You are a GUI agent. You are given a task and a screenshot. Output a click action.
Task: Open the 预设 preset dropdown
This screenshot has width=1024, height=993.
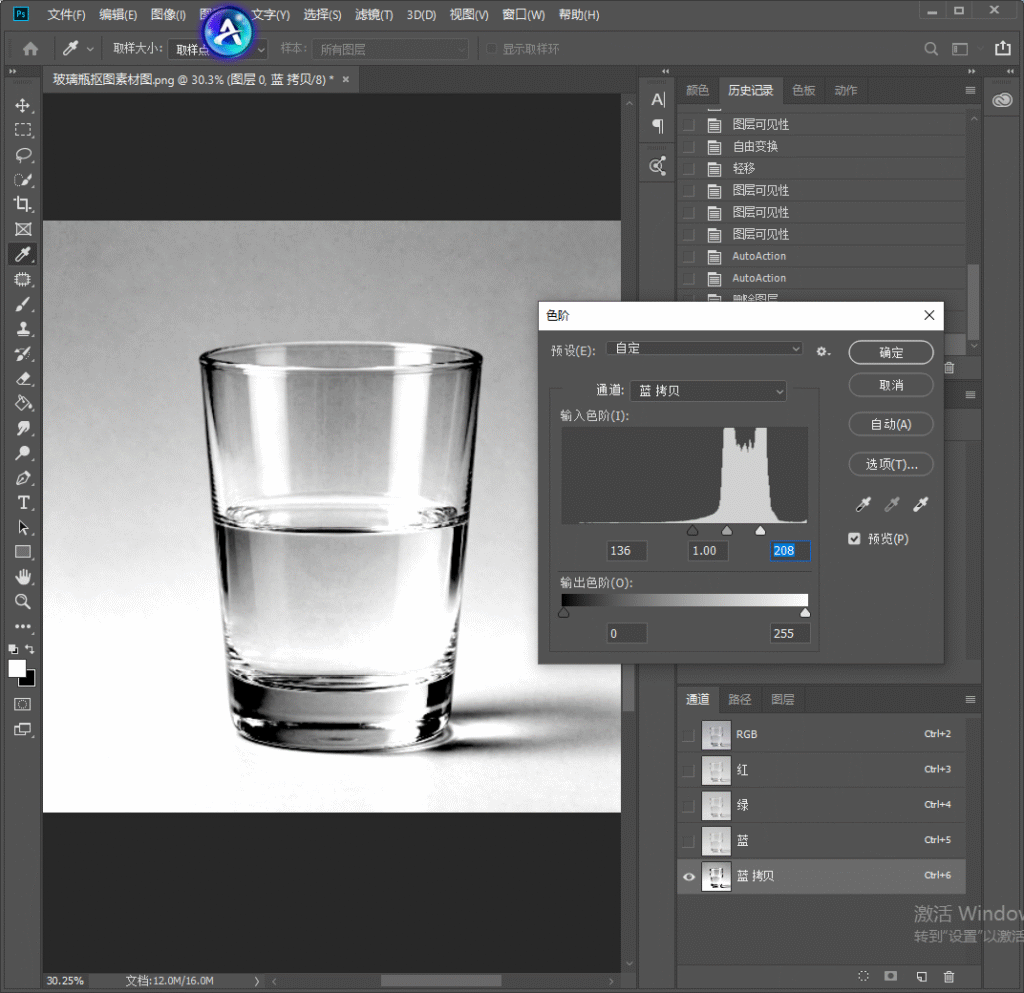704,349
